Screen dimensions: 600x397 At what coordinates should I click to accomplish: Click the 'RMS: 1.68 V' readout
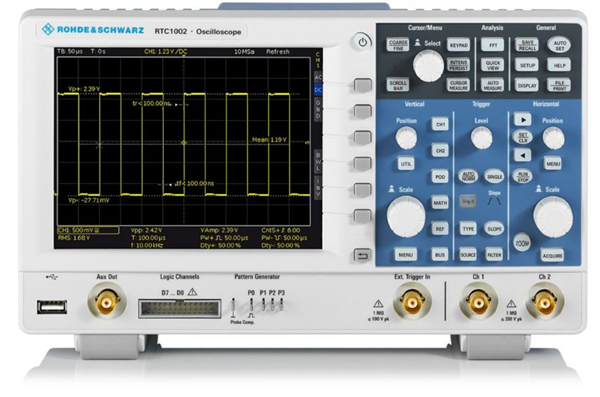pos(74,238)
